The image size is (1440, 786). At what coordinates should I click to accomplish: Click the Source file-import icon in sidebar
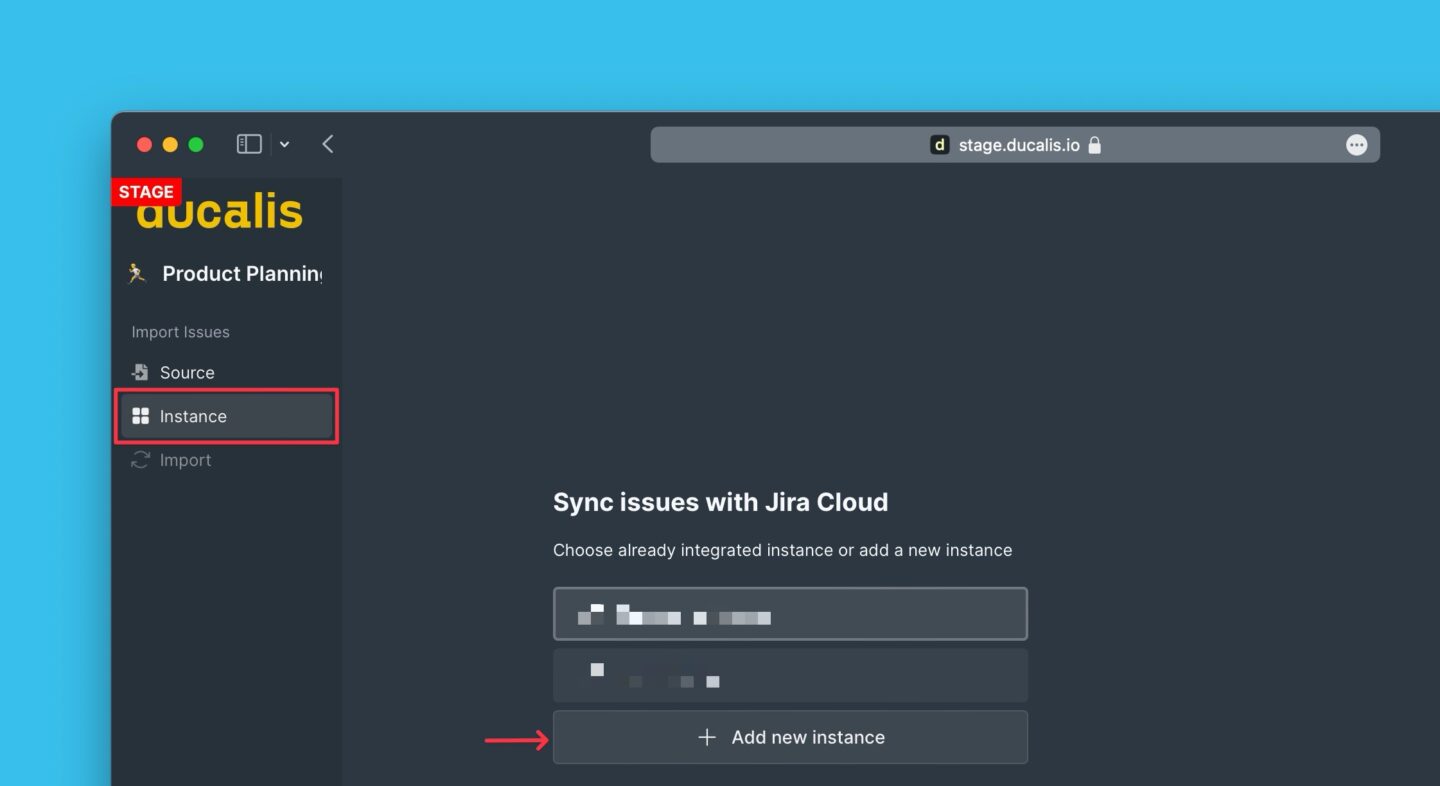tap(140, 372)
